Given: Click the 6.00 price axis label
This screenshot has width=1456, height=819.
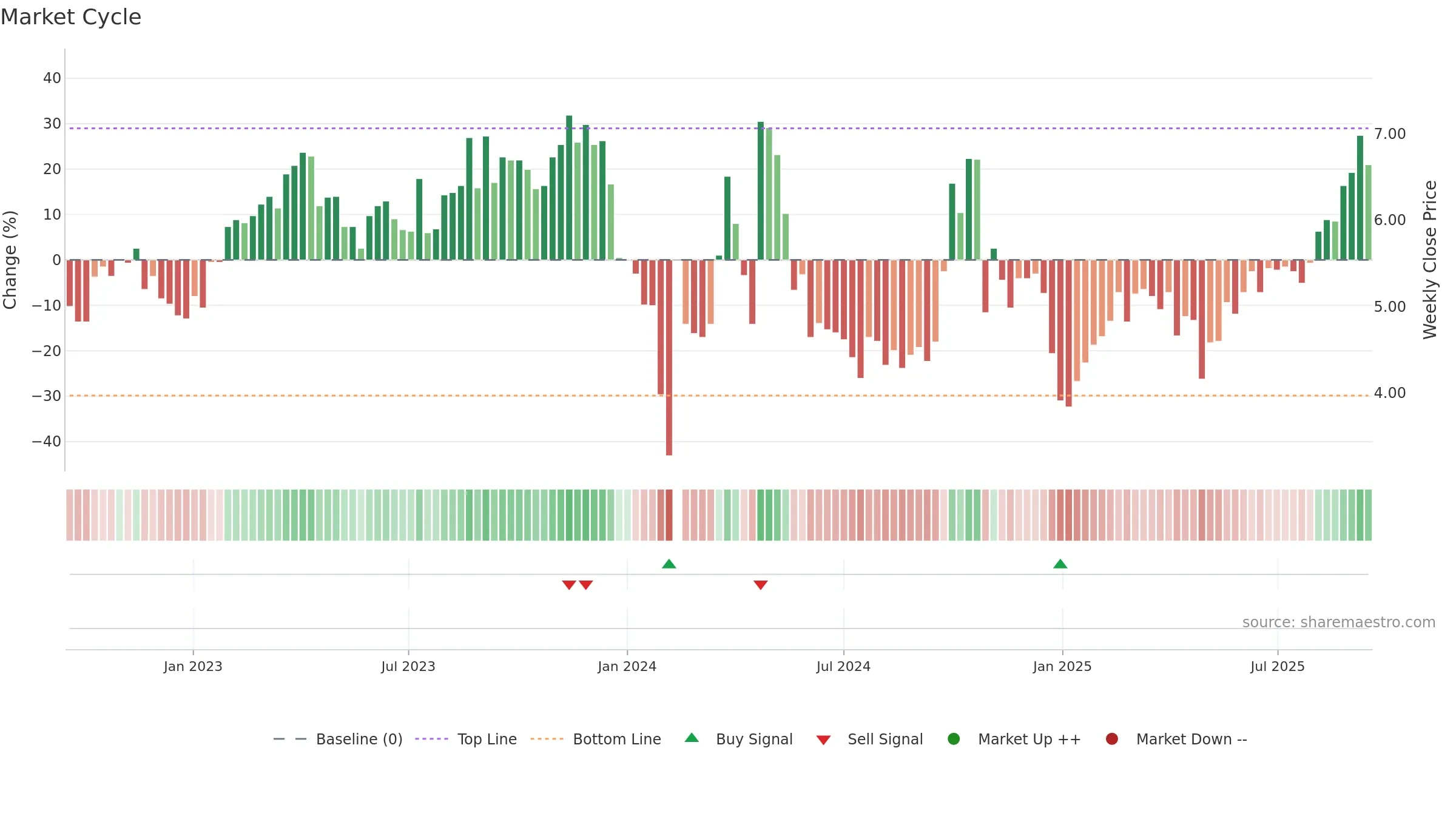Looking at the screenshot, I should [x=1390, y=220].
